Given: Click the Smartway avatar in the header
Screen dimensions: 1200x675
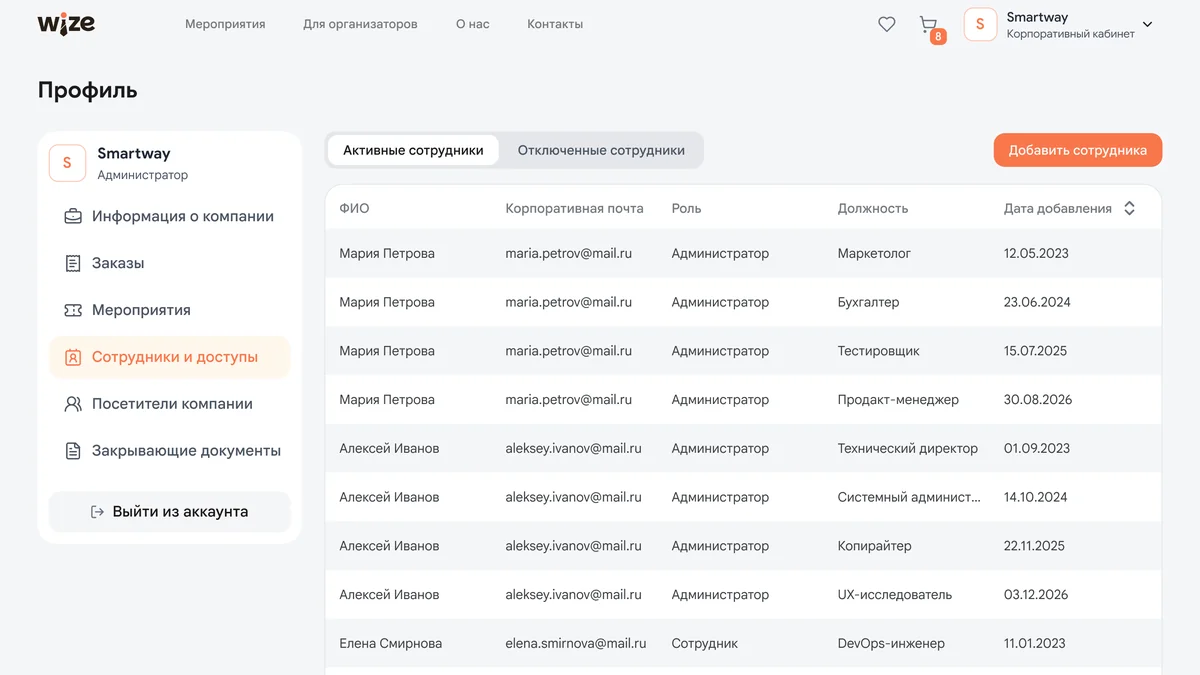Looking at the screenshot, I should [980, 24].
